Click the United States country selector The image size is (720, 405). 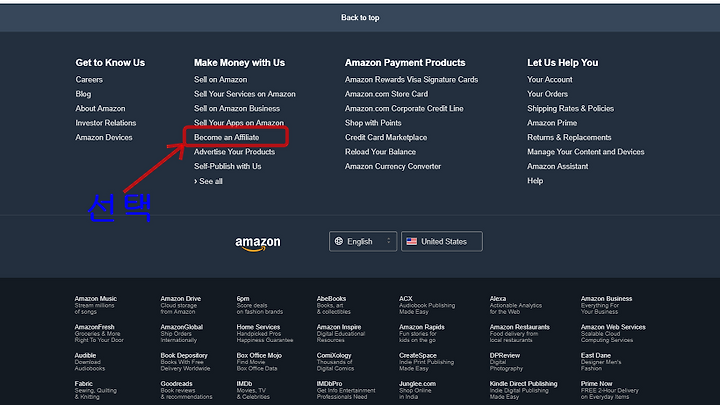coord(442,241)
